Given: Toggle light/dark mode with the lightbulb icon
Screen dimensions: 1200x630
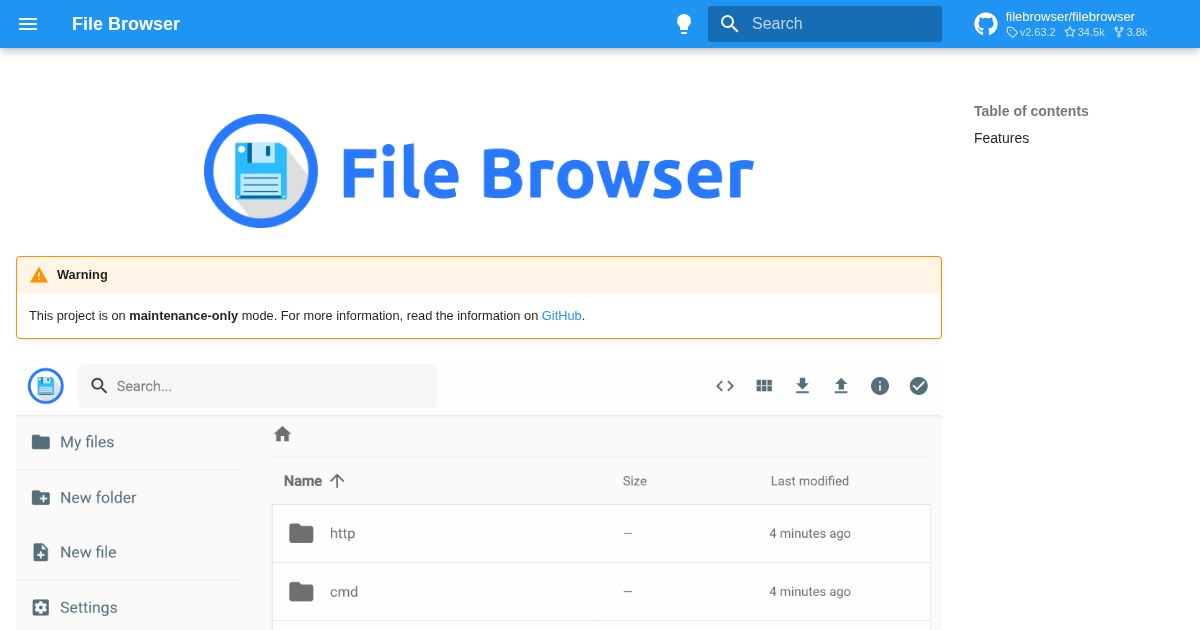Looking at the screenshot, I should pos(684,24).
